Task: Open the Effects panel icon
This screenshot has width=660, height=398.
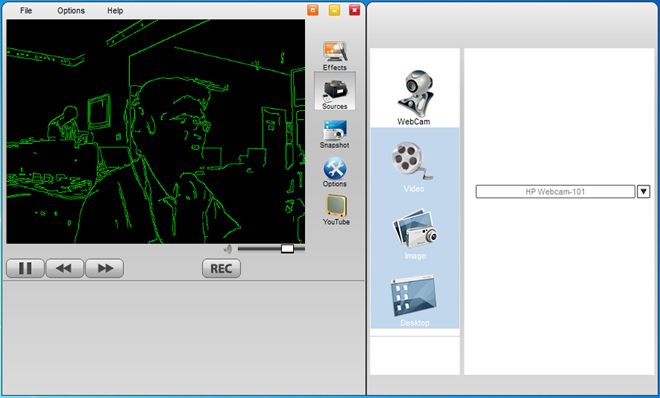Action: click(335, 55)
